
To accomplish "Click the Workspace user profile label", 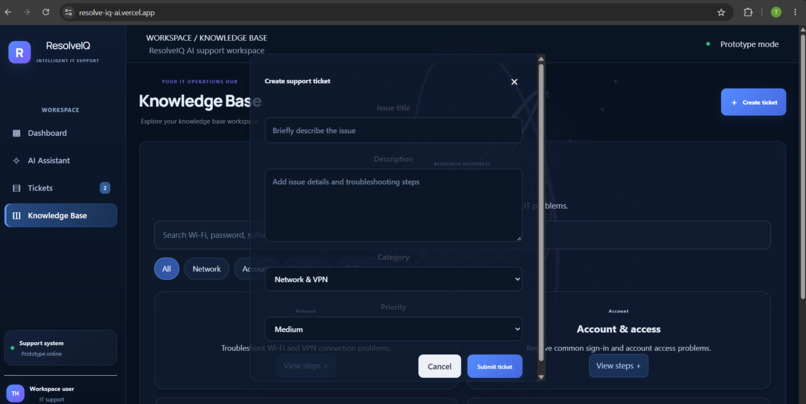I will (51, 389).
